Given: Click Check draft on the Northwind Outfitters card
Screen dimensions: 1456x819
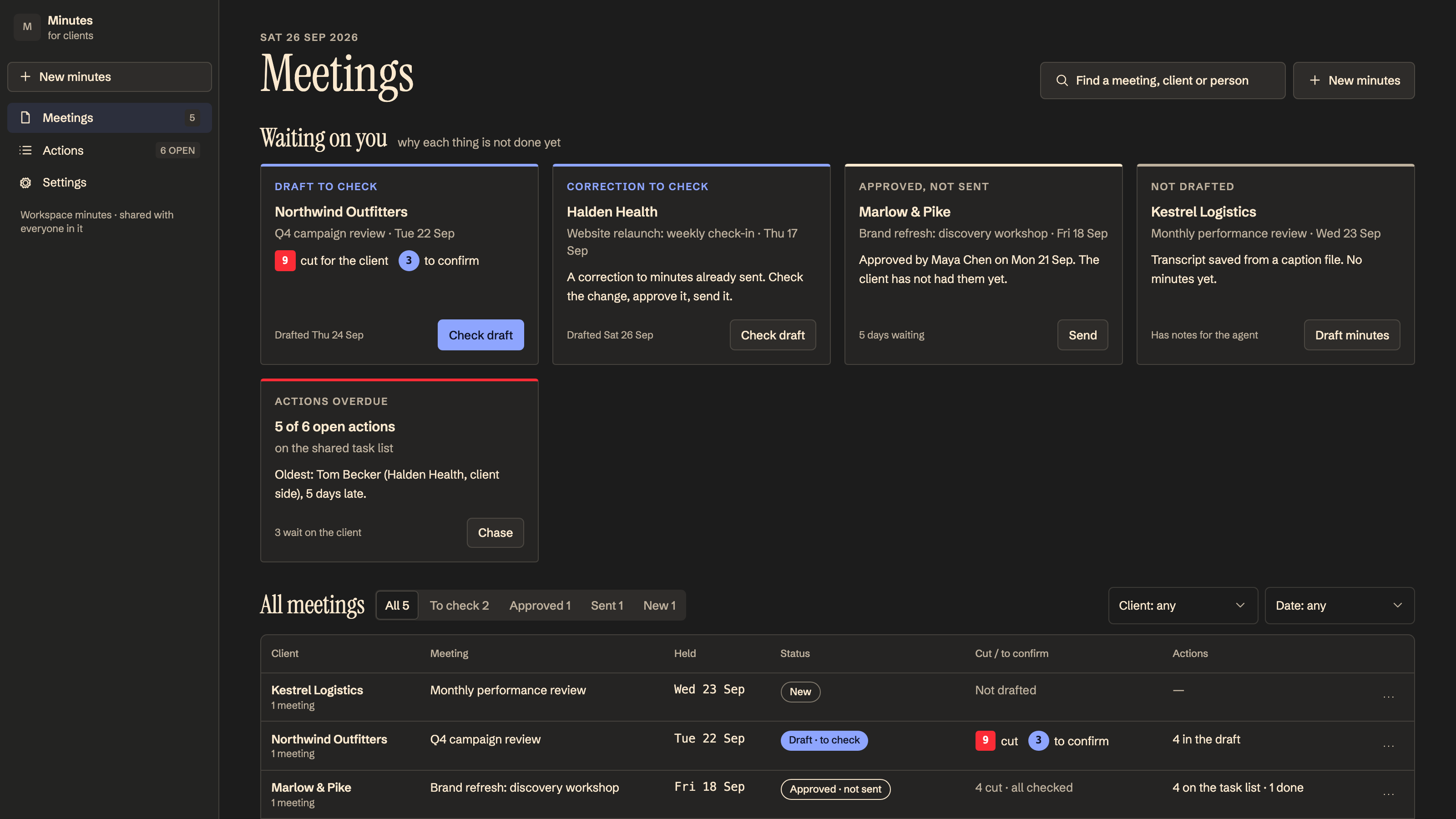Looking at the screenshot, I should point(480,335).
